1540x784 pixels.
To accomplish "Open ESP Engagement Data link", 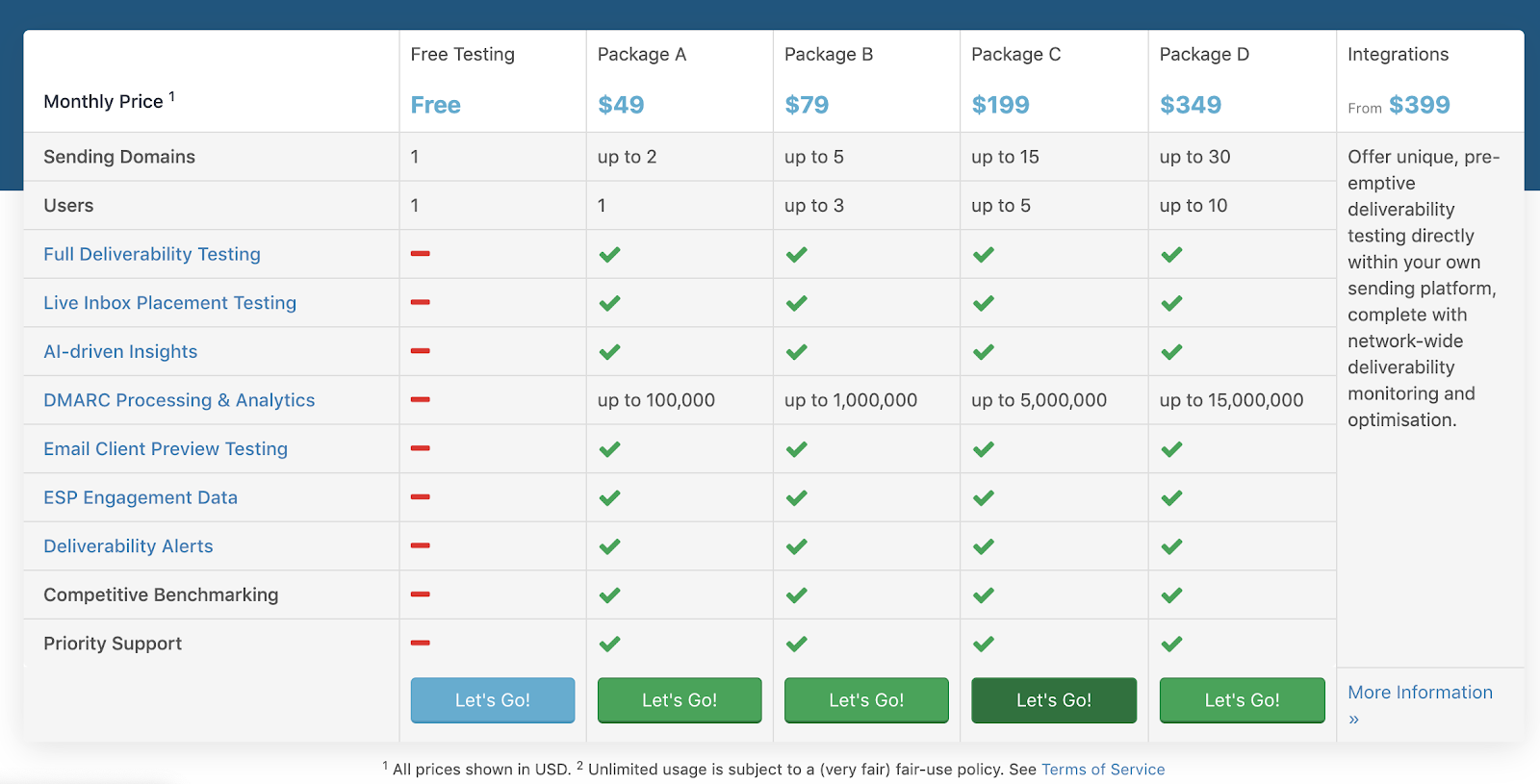I will [x=141, y=497].
